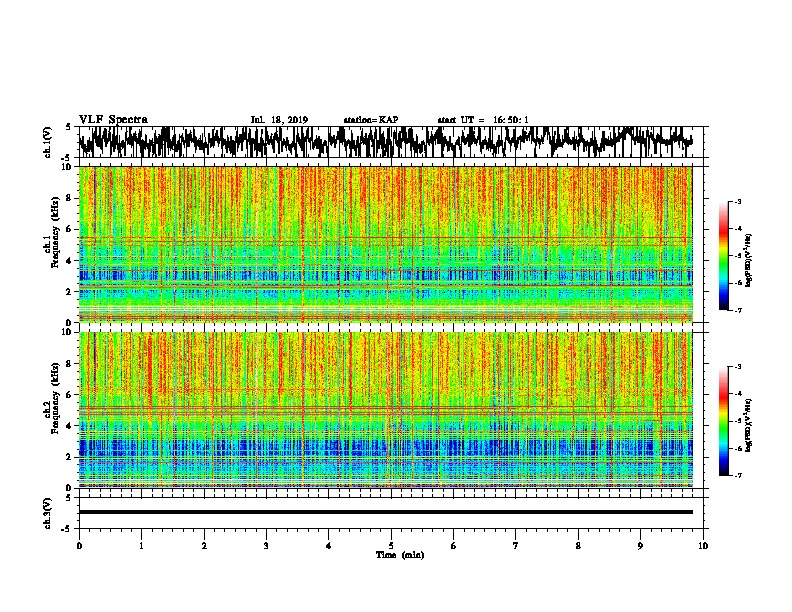The width and height of the screenshot is (792, 612).
Task: Click time axis tick label "7"
Action: tap(516, 546)
